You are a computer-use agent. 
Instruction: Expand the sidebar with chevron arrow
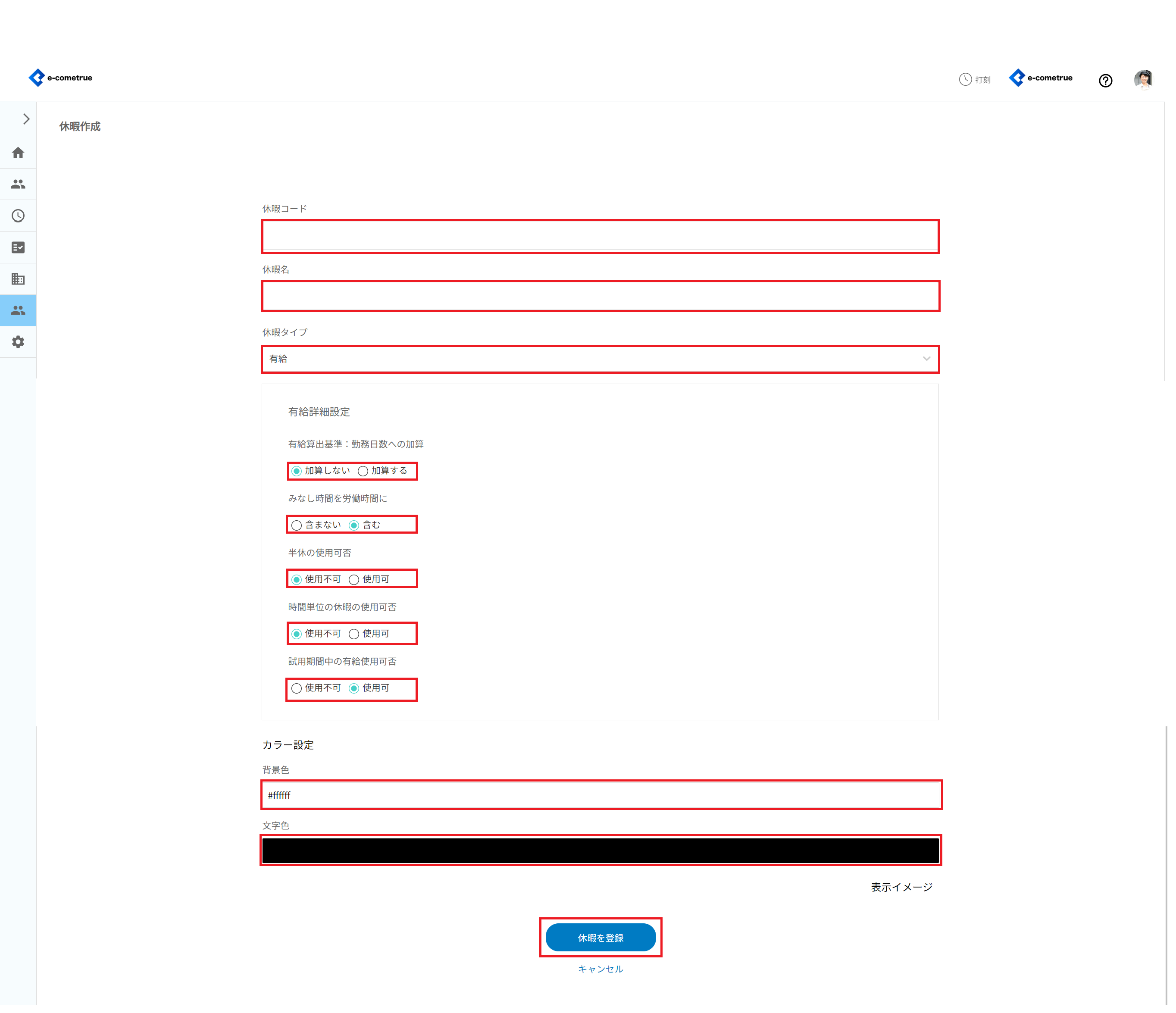25,119
